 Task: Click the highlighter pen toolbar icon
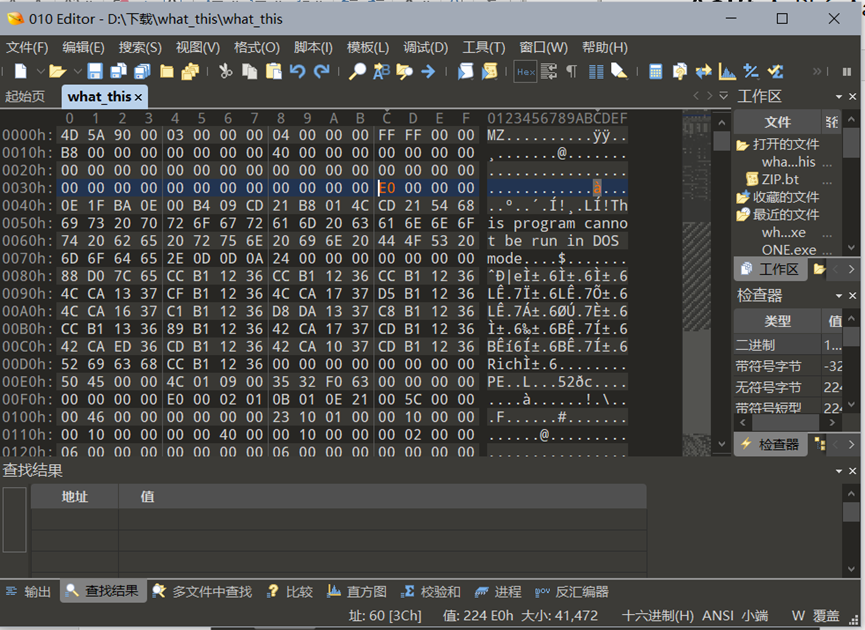point(620,71)
